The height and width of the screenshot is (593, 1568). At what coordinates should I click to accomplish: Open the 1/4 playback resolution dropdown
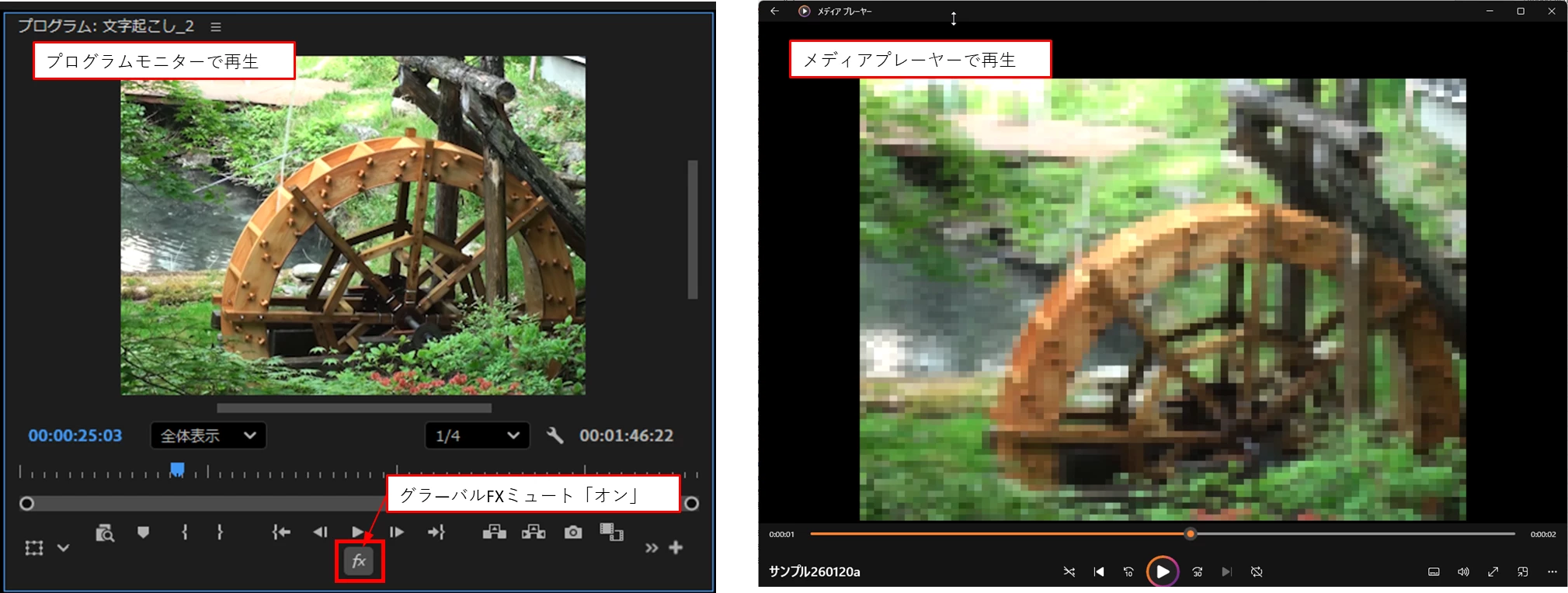coord(478,435)
